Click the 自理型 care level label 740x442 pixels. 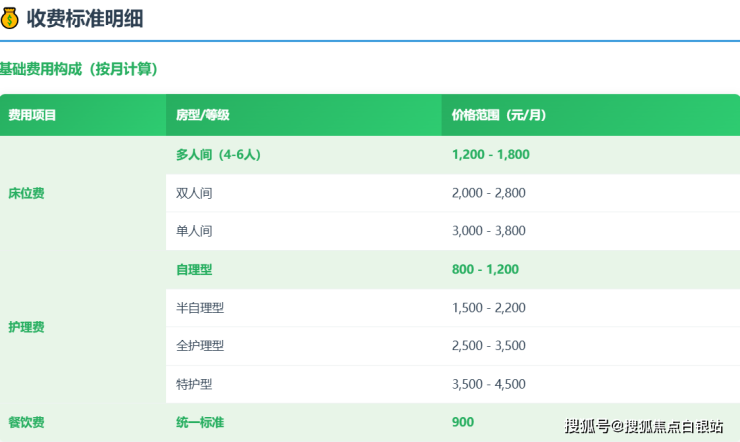pos(194,269)
